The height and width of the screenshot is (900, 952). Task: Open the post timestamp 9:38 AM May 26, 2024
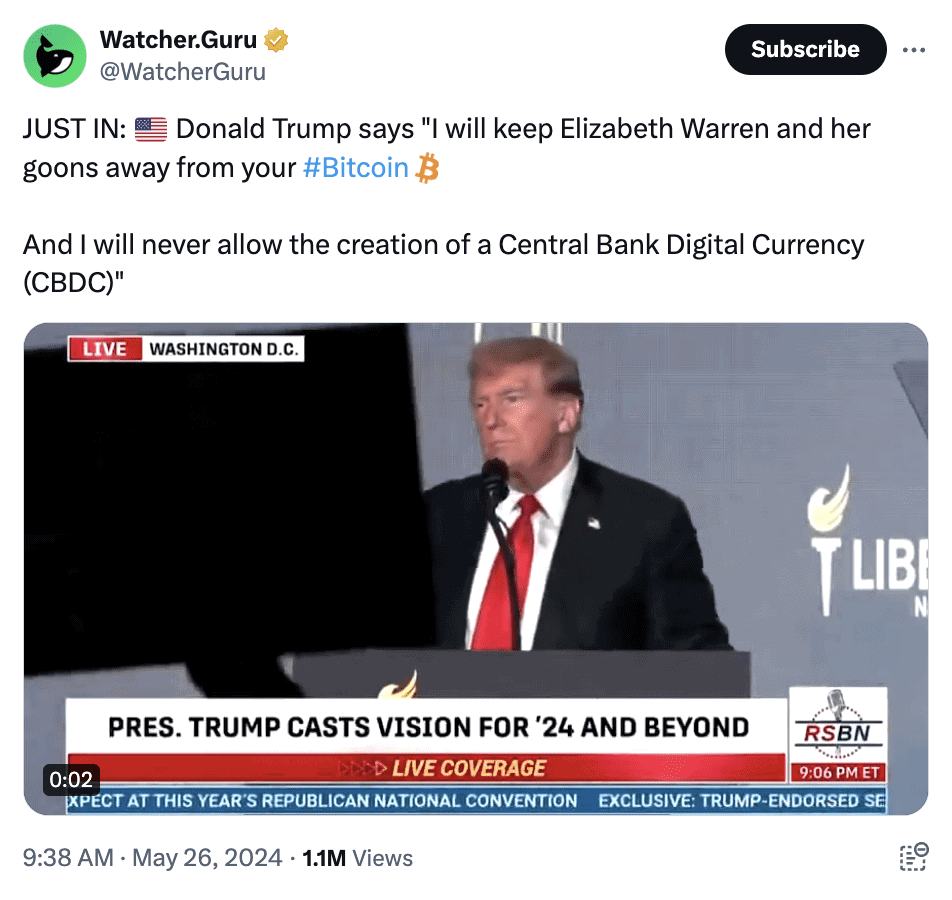coord(152,858)
